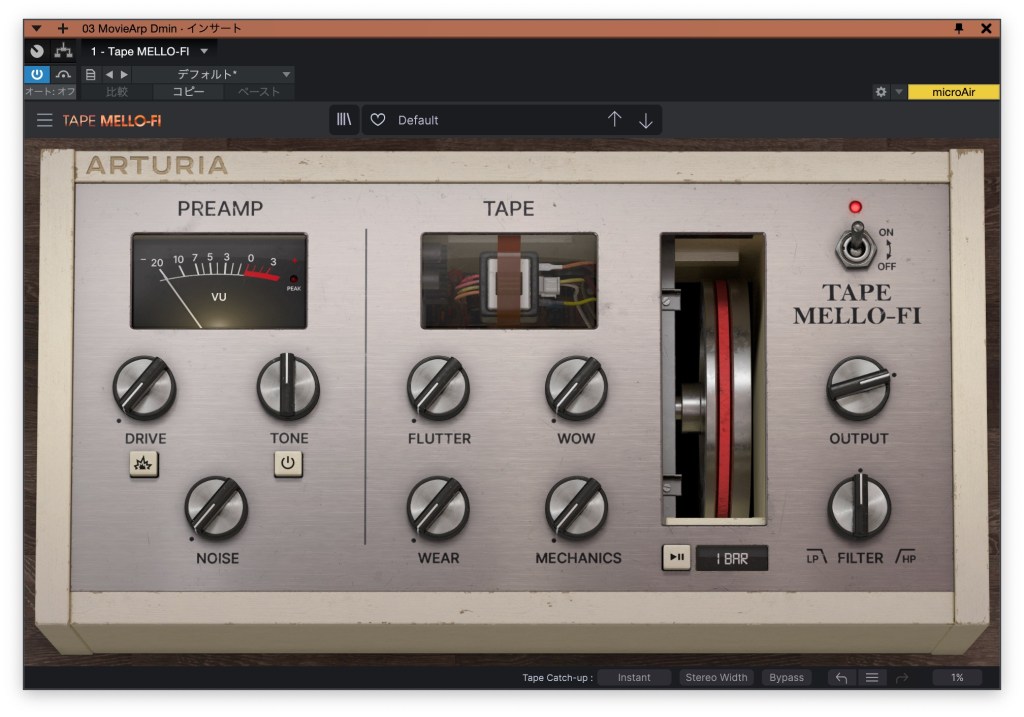1024x717 pixels.
Task: Click the 1% CPU meter
Action: tap(957, 677)
